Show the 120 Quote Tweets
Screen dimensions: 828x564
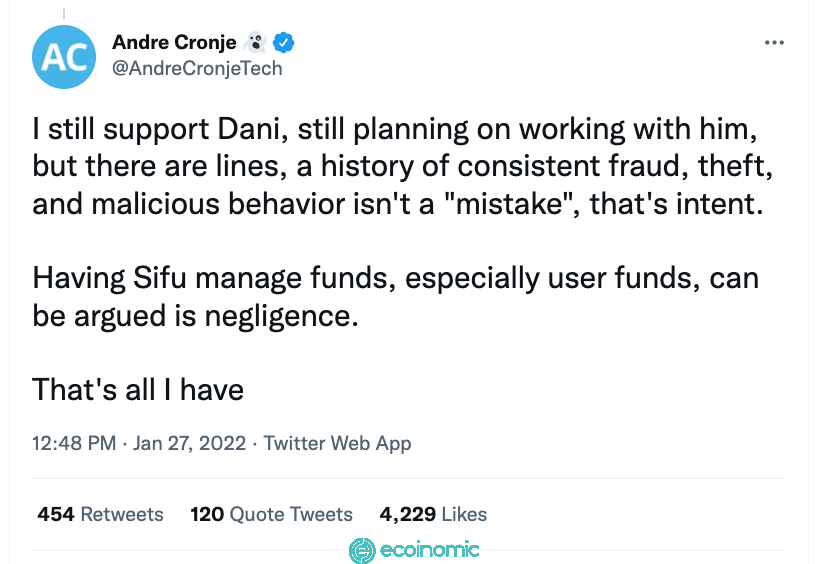coord(271,514)
